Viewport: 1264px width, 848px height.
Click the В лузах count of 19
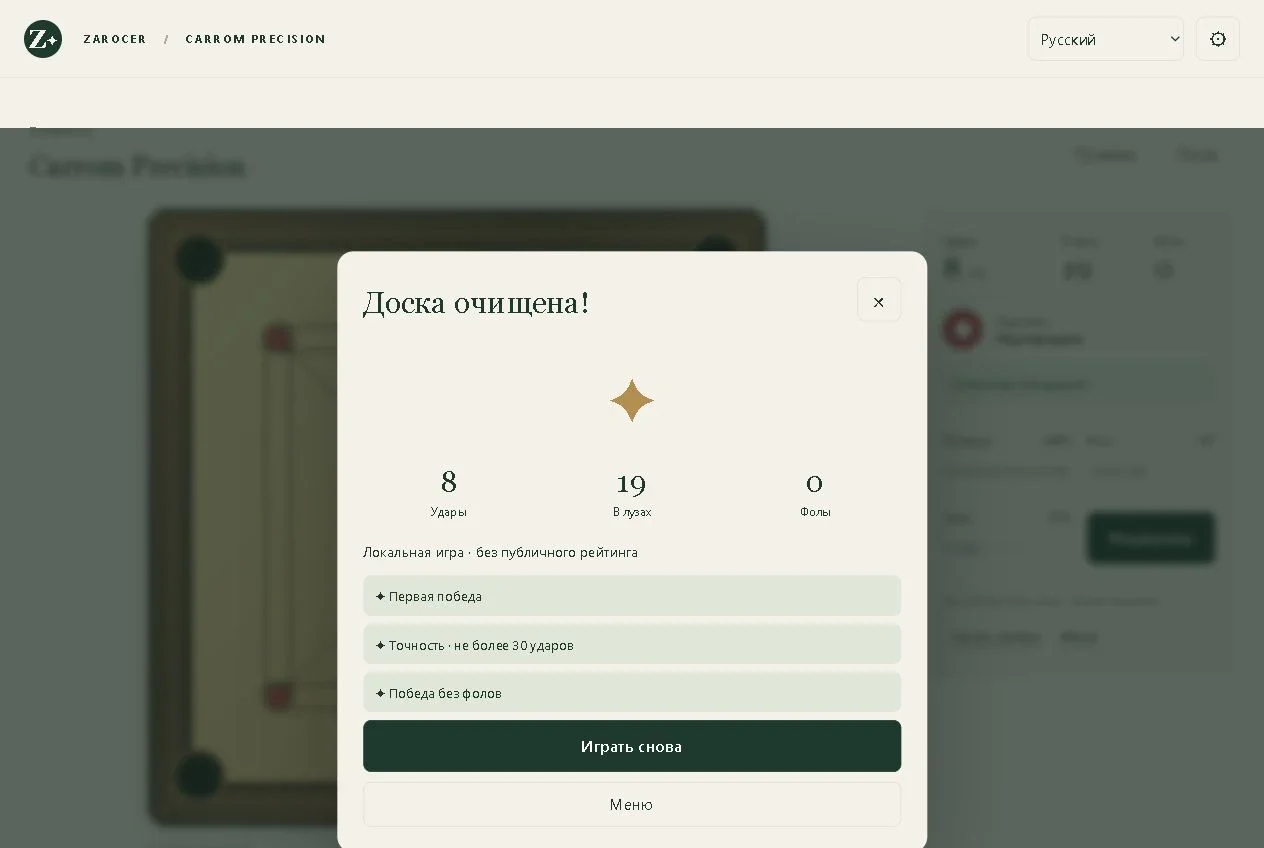[x=631, y=484]
